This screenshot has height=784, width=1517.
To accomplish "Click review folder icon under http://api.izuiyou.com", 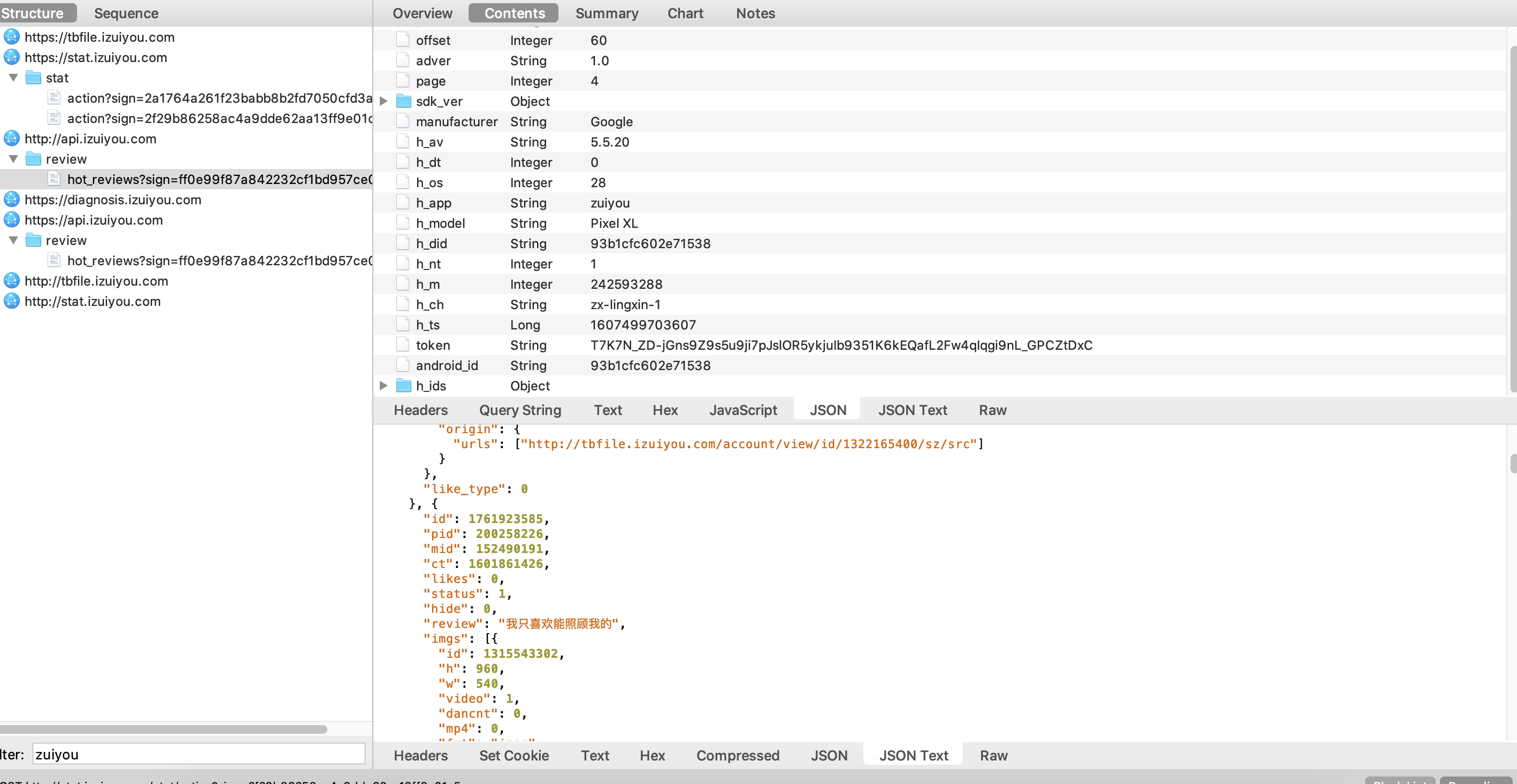I will (34, 159).
